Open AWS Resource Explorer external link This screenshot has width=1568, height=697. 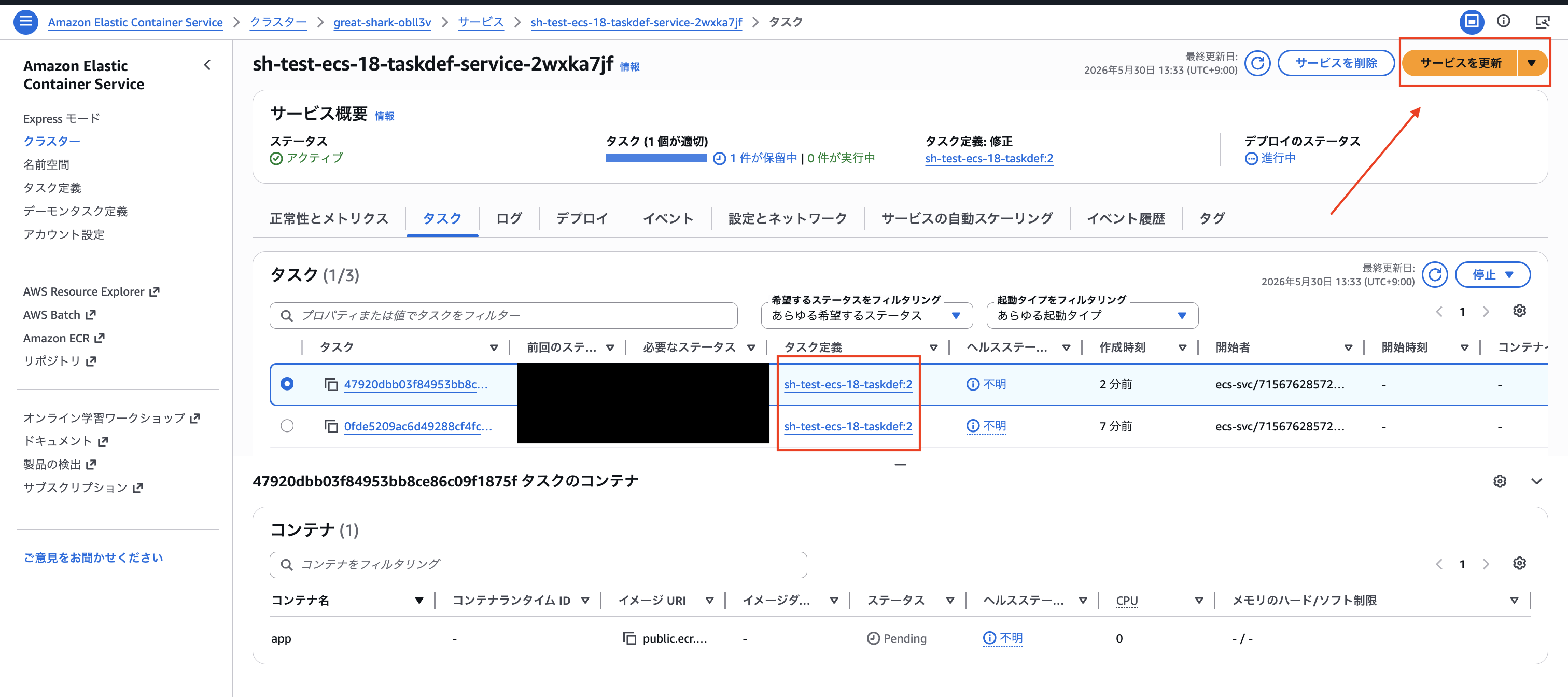point(91,291)
